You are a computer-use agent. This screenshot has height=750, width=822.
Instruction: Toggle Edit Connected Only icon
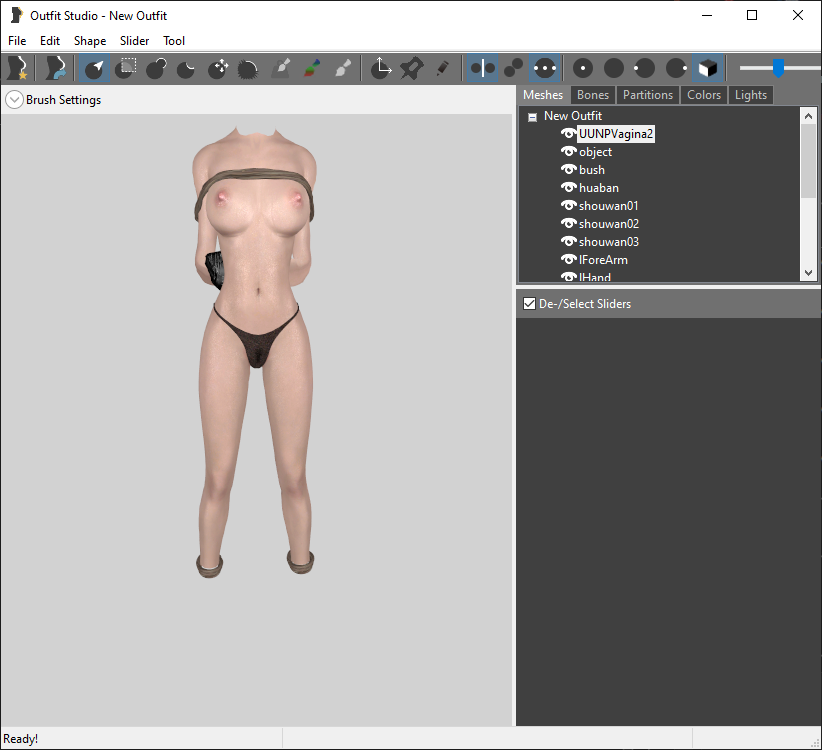click(513, 68)
